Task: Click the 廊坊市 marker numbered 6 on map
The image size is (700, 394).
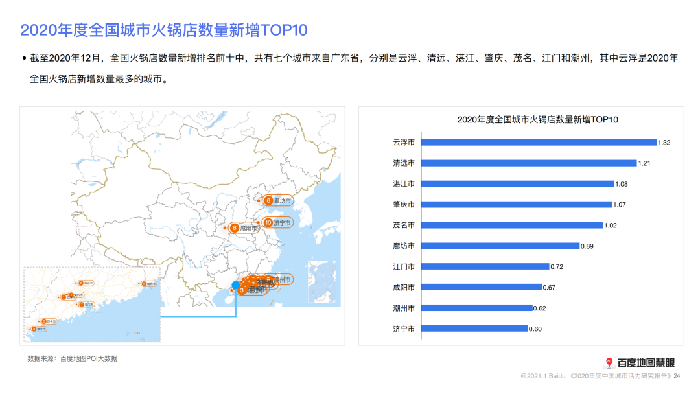Action: pos(278,201)
